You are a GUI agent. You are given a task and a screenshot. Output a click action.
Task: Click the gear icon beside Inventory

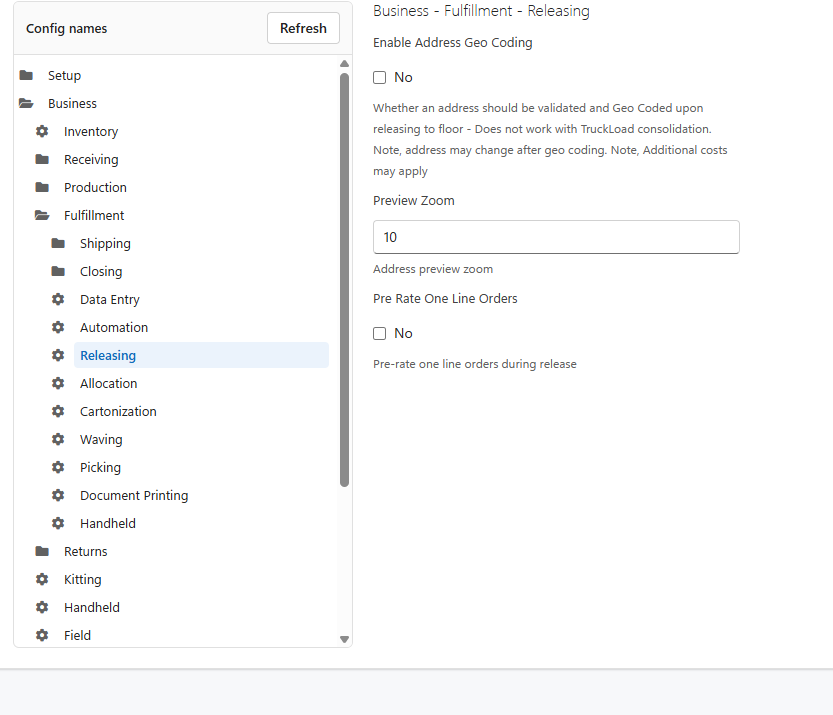tap(42, 131)
